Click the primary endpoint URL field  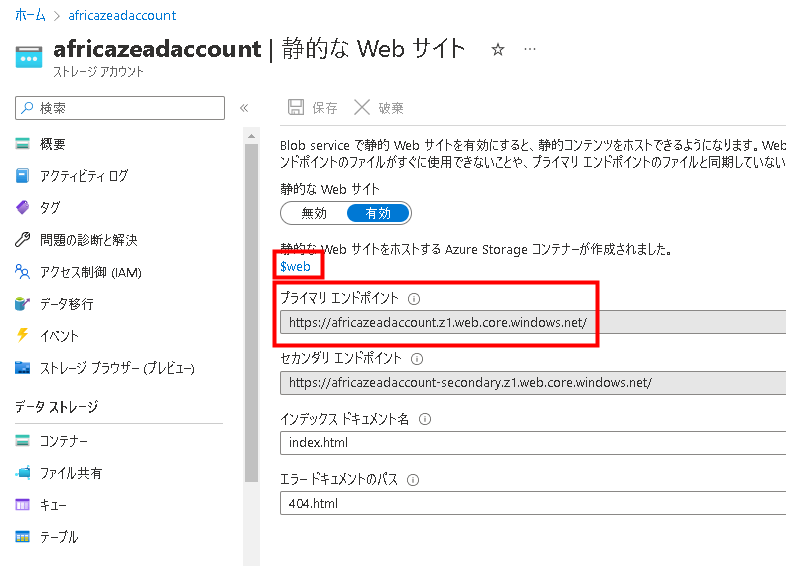[x=533, y=322]
